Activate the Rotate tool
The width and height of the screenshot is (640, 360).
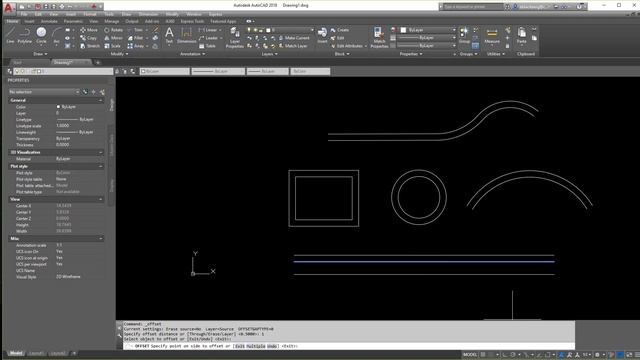pos(113,30)
